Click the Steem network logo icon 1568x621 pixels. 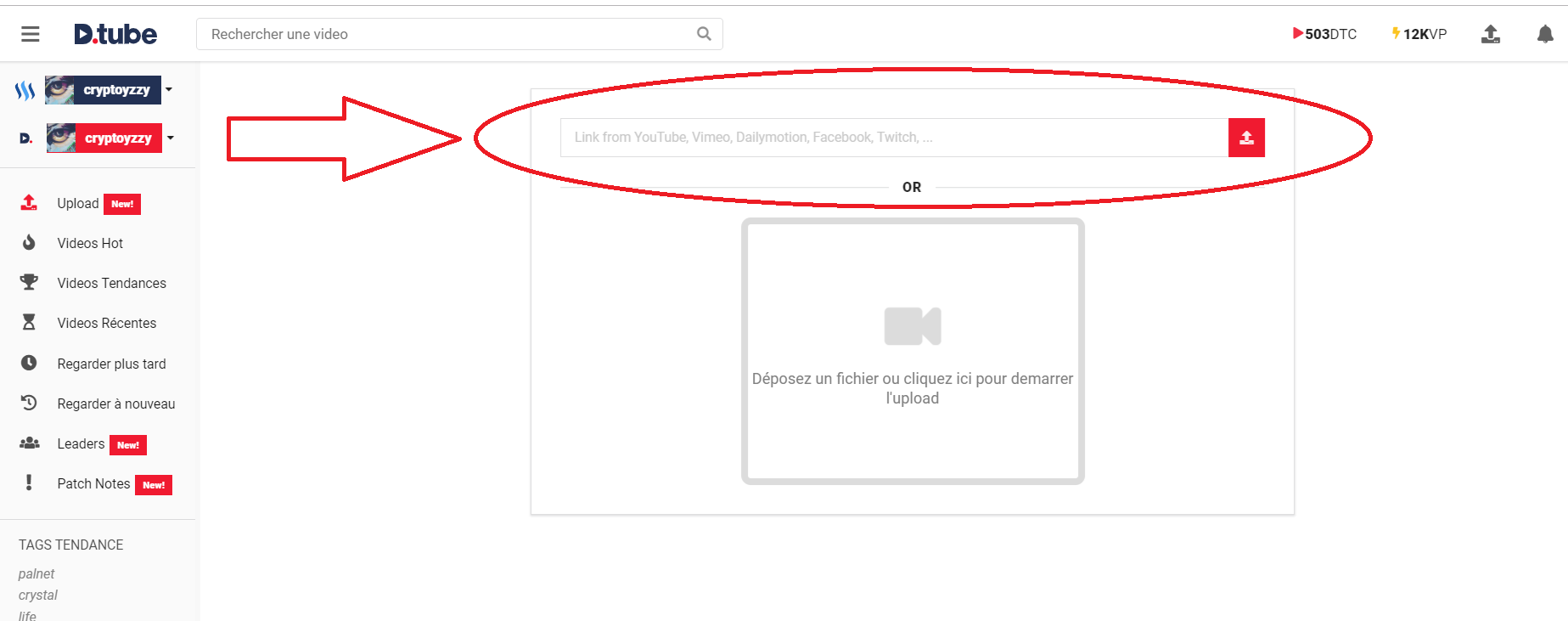25,90
